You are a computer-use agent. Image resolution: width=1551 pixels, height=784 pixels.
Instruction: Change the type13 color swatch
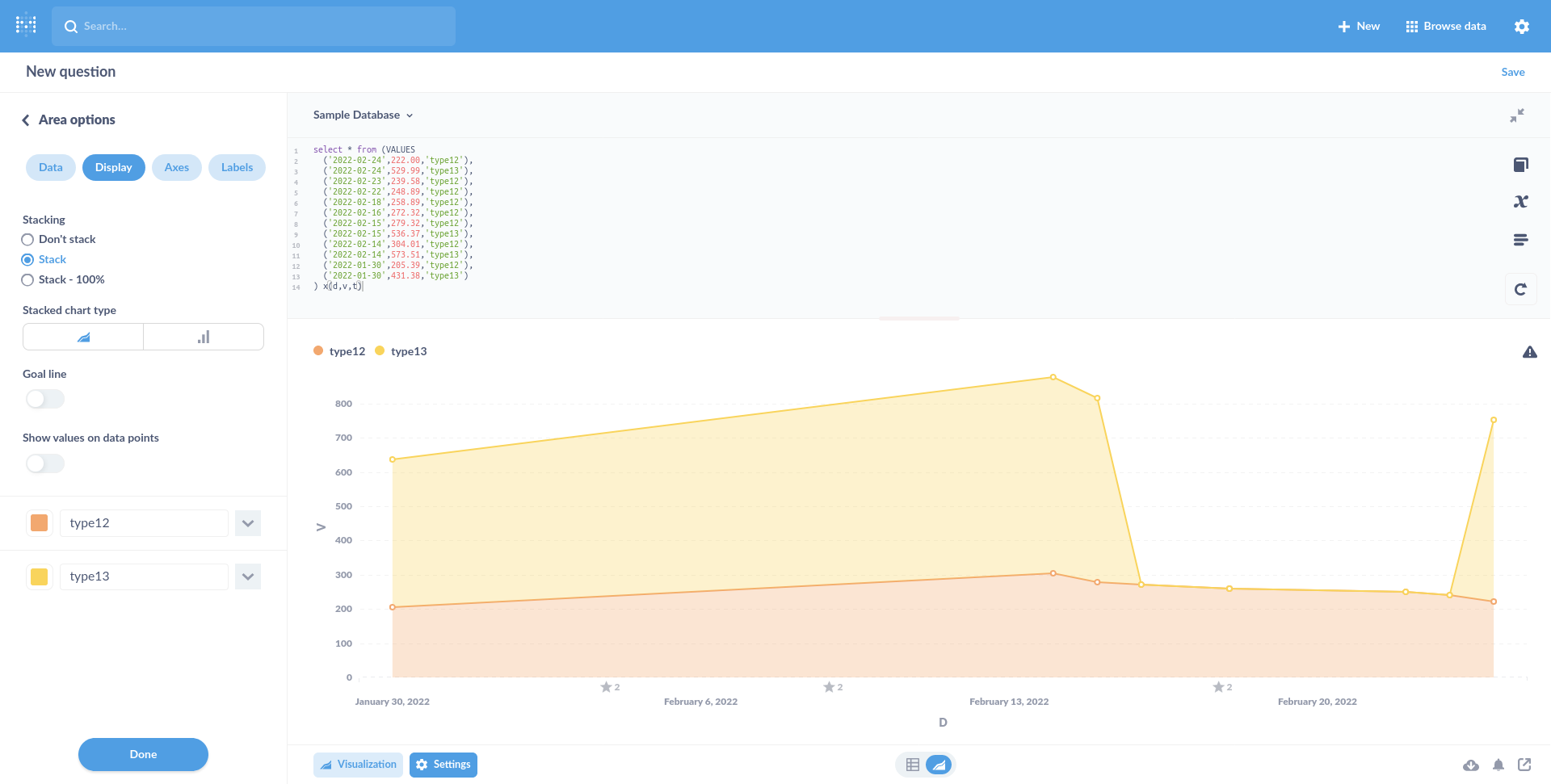[39, 576]
